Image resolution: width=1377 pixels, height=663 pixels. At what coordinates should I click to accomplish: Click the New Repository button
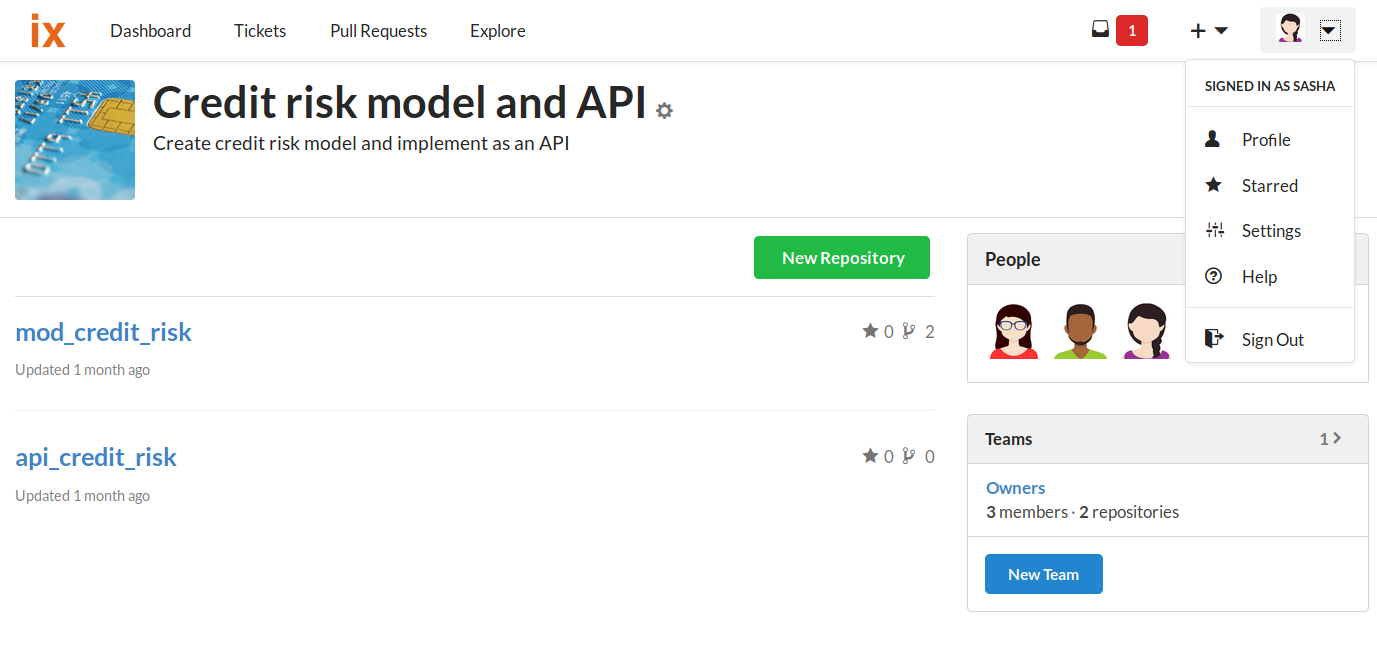coord(842,258)
